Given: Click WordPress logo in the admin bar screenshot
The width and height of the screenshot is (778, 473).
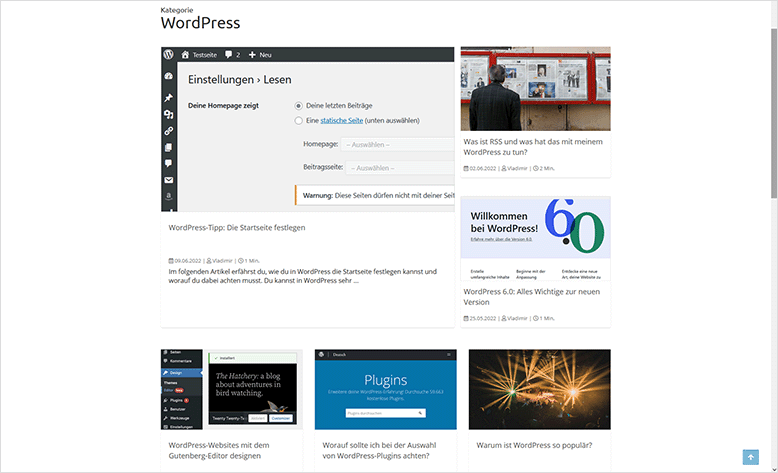Looking at the screenshot, I should (x=169, y=55).
